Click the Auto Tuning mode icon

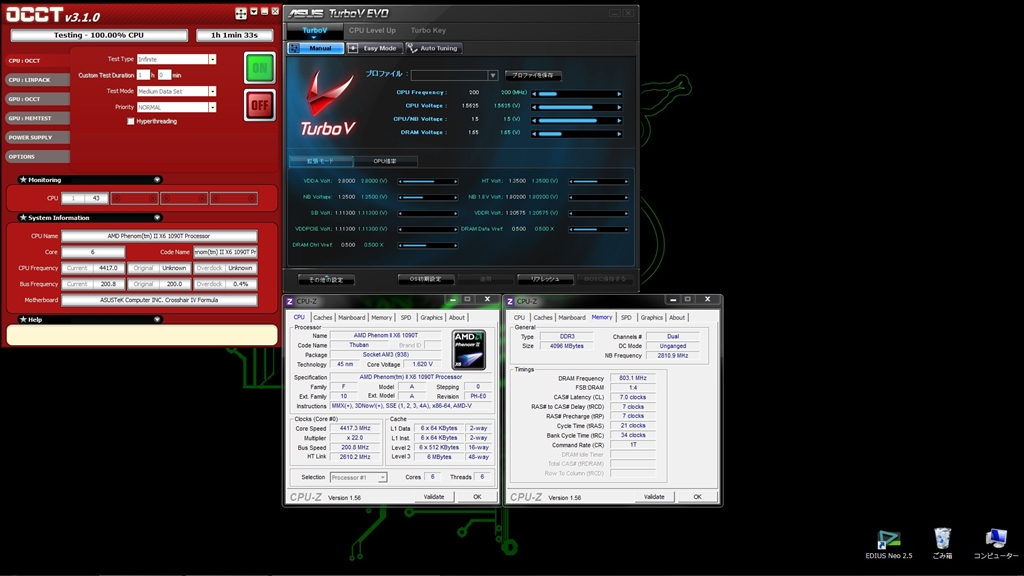411,48
